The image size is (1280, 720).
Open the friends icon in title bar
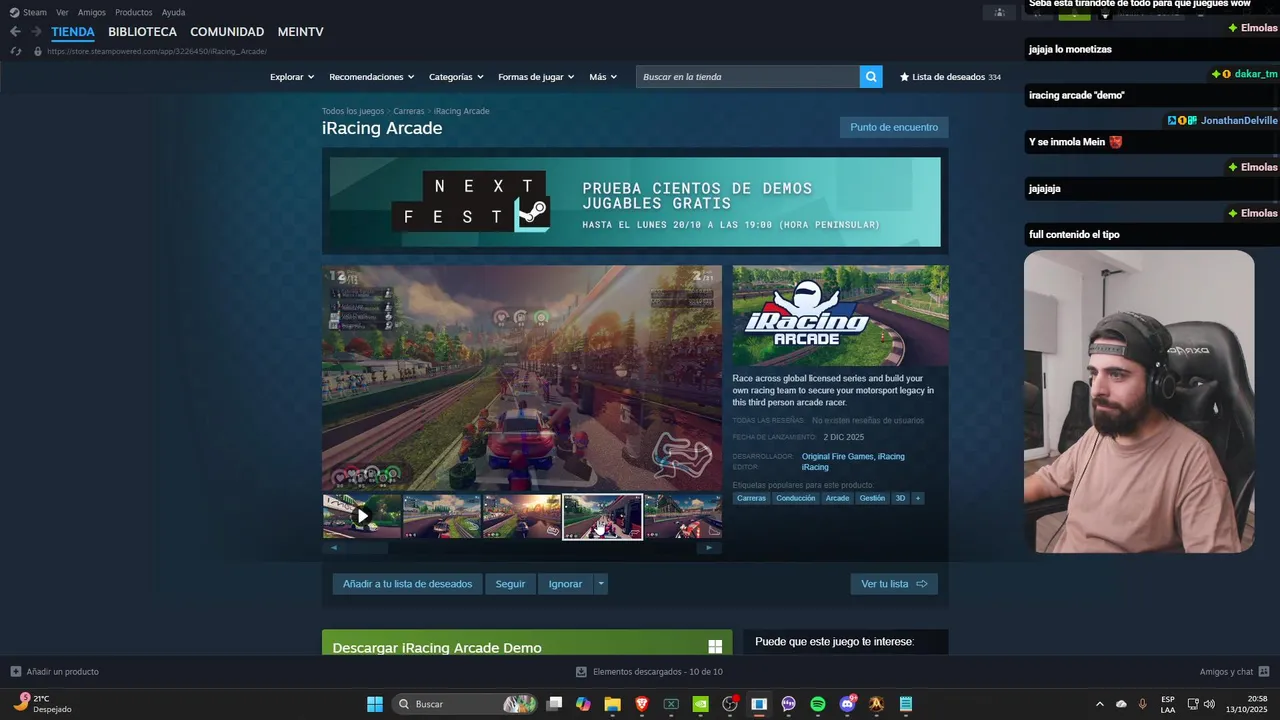pyautogui.click(x=999, y=12)
